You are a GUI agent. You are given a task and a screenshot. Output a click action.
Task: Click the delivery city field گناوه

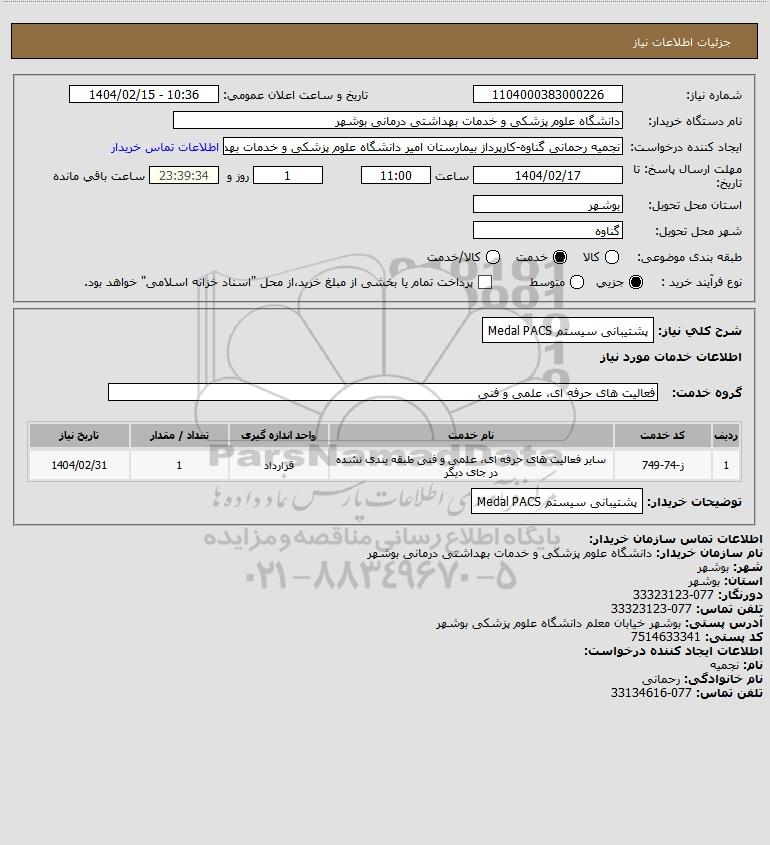tap(547, 230)
